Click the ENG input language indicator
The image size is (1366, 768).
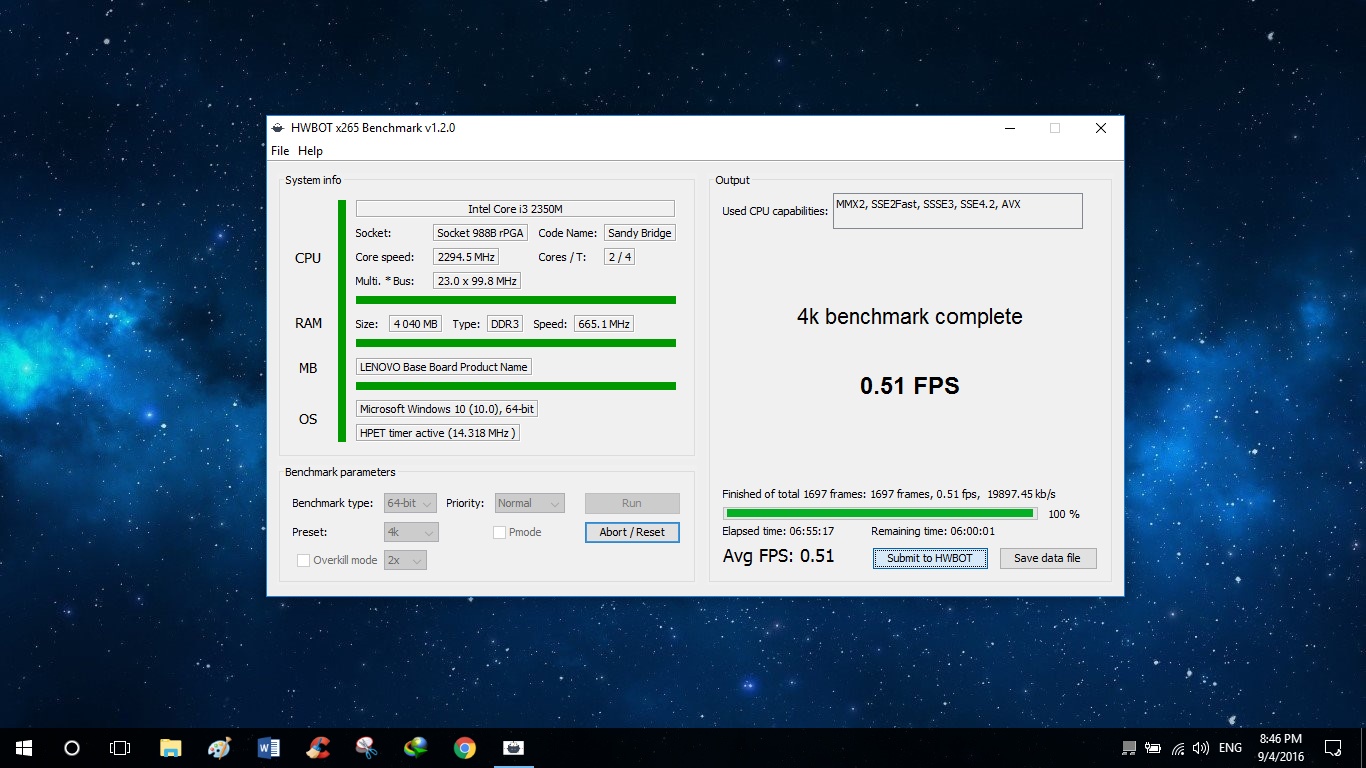pyautogui.click(x=1230, y=748)
